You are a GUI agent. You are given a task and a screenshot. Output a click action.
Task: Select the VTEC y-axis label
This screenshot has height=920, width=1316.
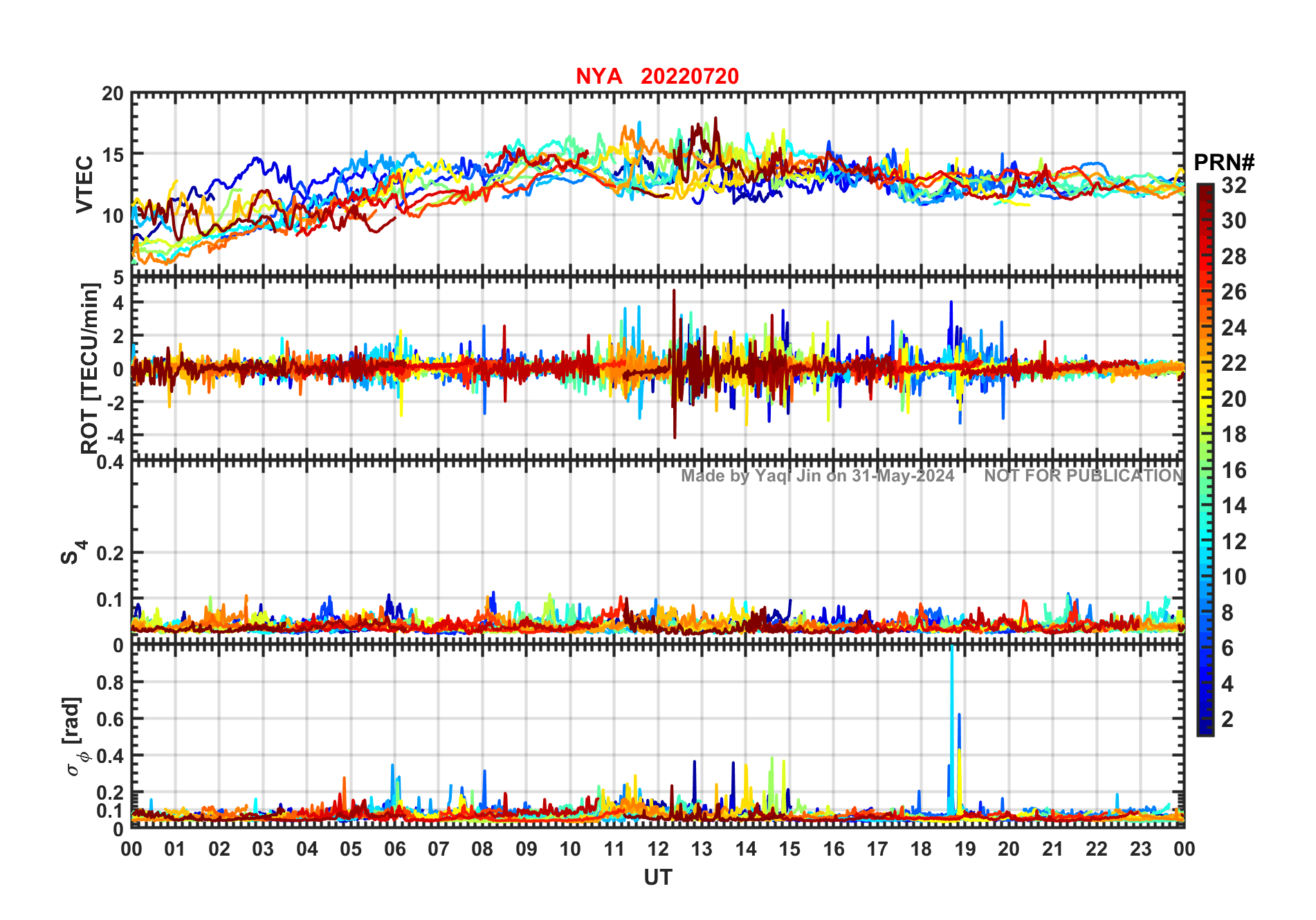click(x=84, y=185)
